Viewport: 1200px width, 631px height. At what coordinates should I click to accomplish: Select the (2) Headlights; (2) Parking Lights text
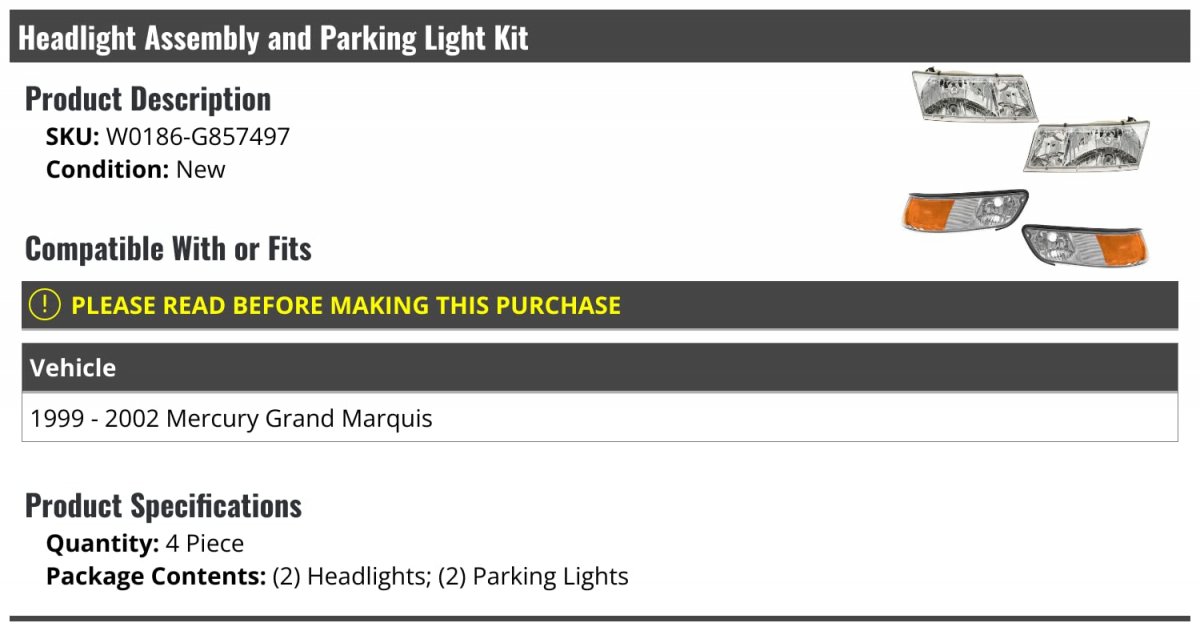tap(450, 577)
